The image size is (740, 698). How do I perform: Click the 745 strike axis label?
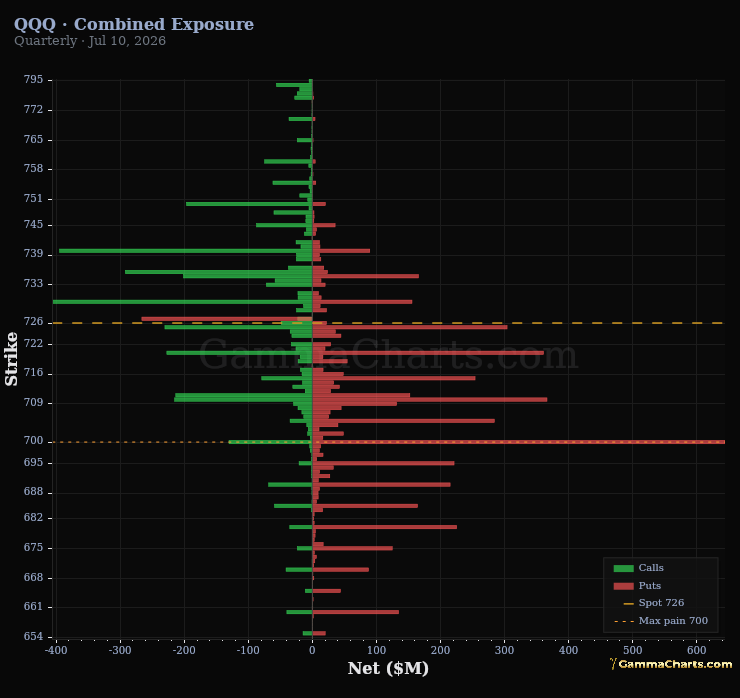(33, 224)
